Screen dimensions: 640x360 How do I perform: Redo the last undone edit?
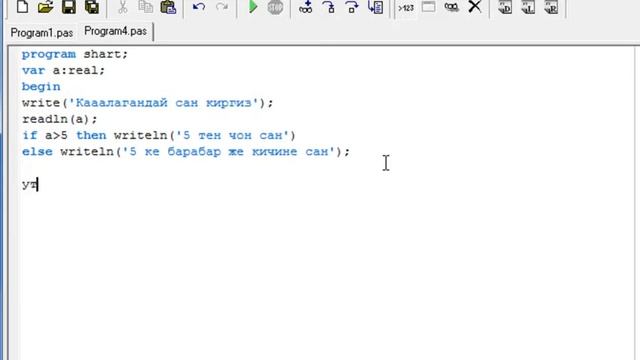point(222,7)
